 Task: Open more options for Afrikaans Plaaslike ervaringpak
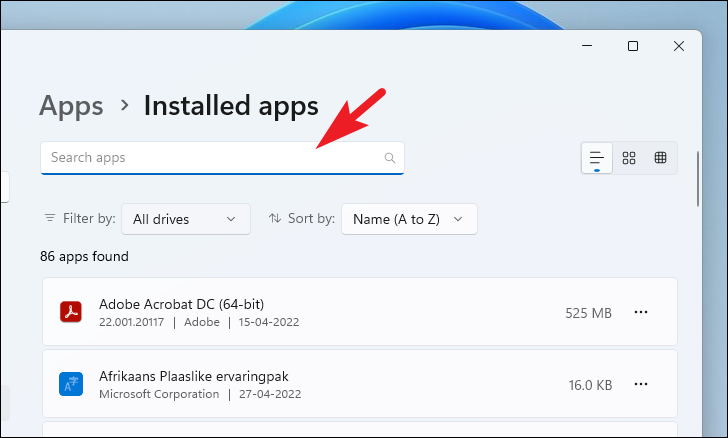[x=641, y=384]
